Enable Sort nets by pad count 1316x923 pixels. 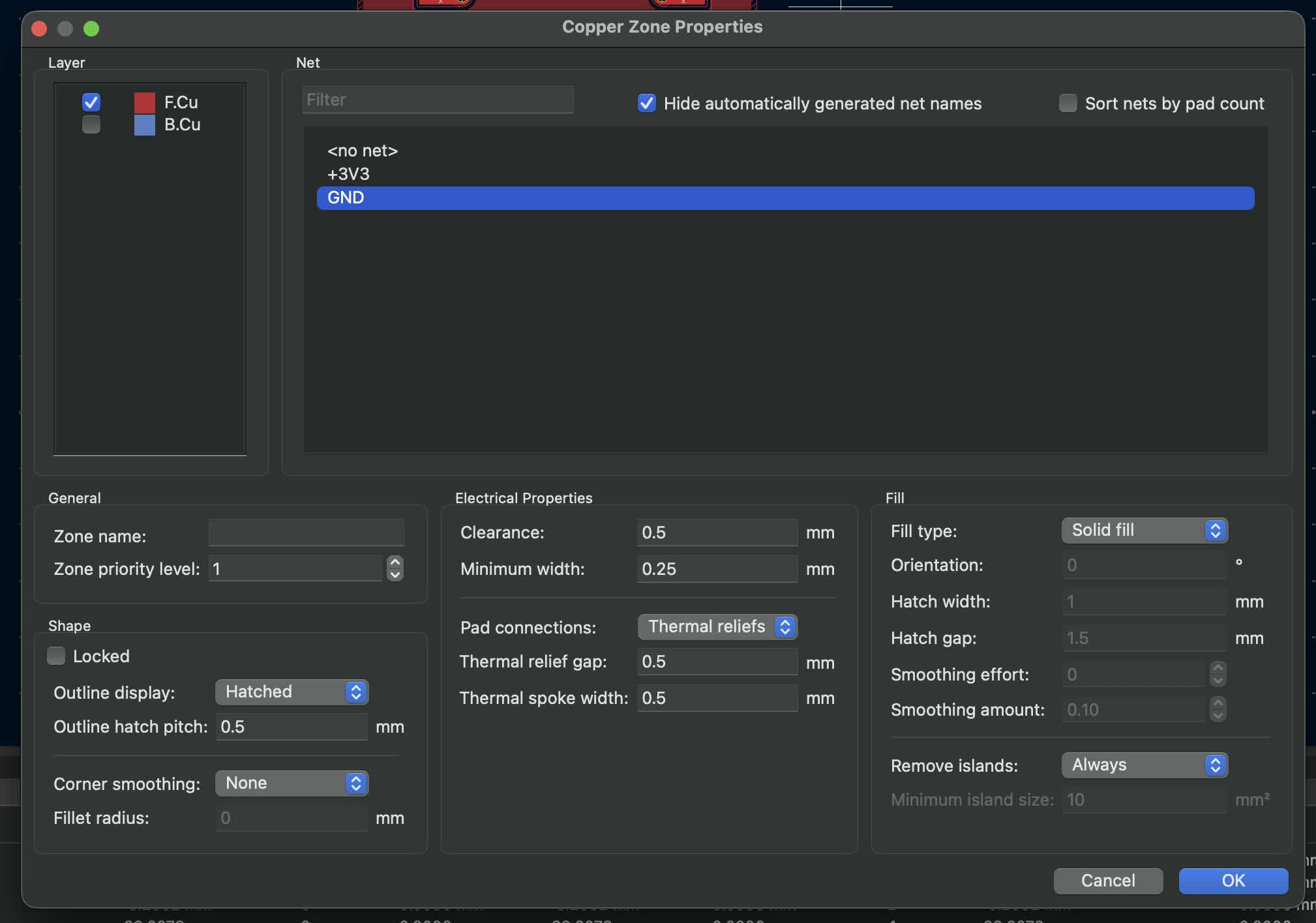click(x=1068, y=103)
